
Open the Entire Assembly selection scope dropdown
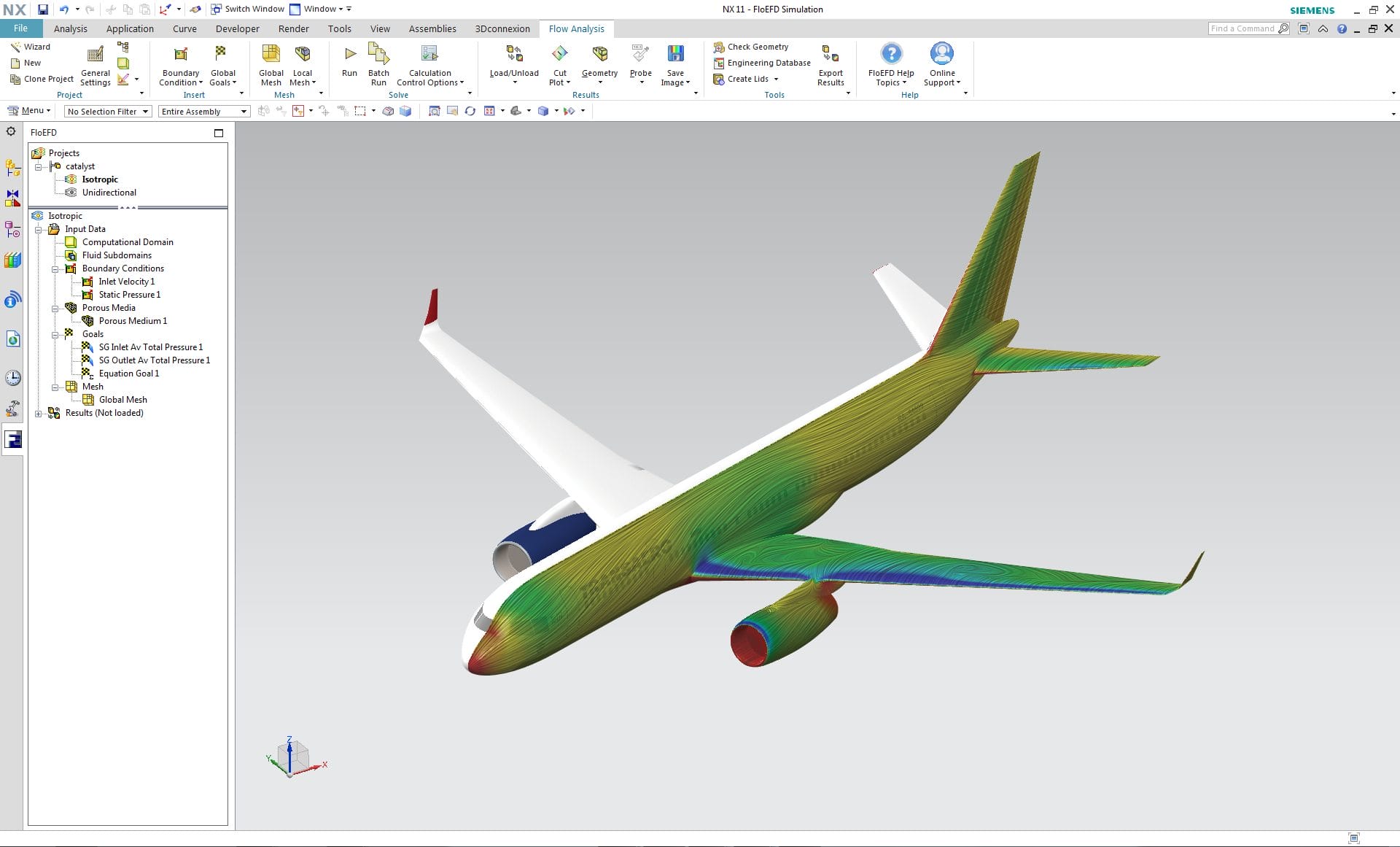[x=243, y=111]
